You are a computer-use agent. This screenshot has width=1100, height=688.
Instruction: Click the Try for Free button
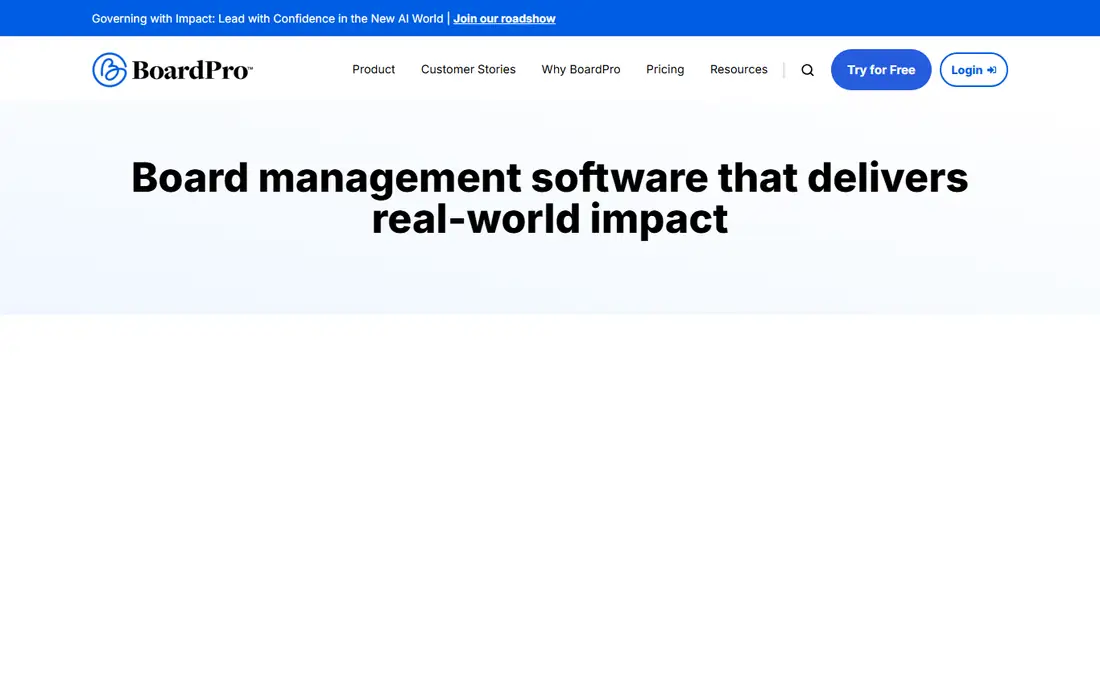[x=881, y=69]
